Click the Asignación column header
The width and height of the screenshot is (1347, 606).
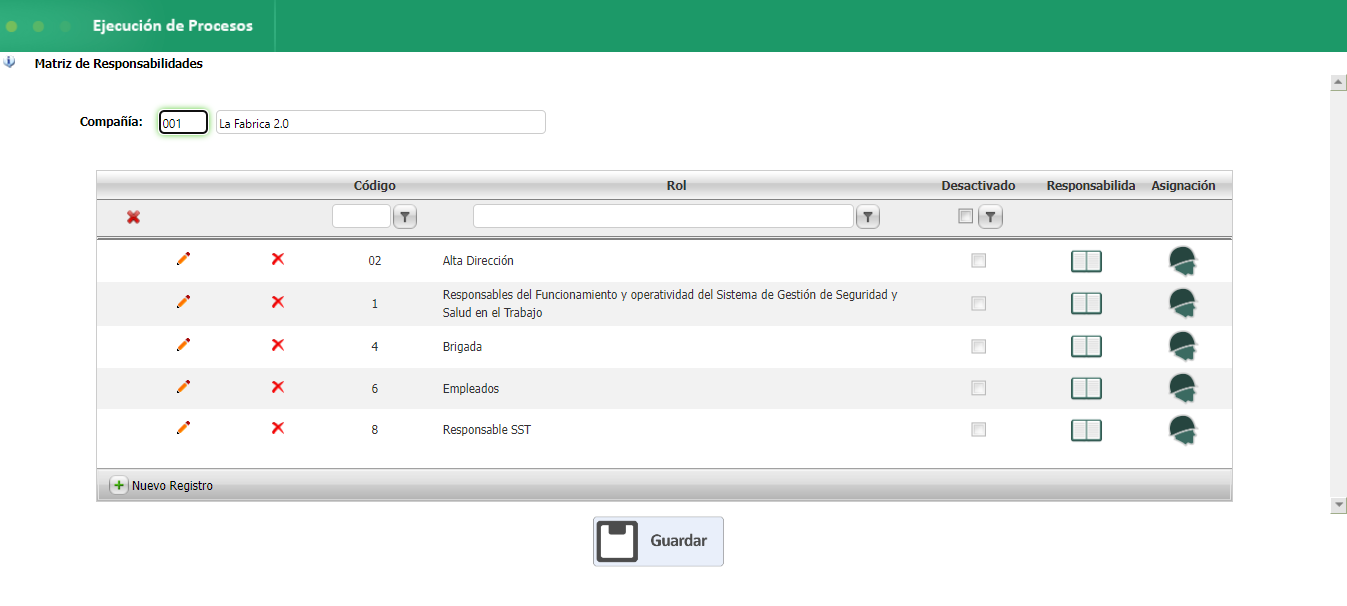pyautogui.click(x=1183, y=186)
